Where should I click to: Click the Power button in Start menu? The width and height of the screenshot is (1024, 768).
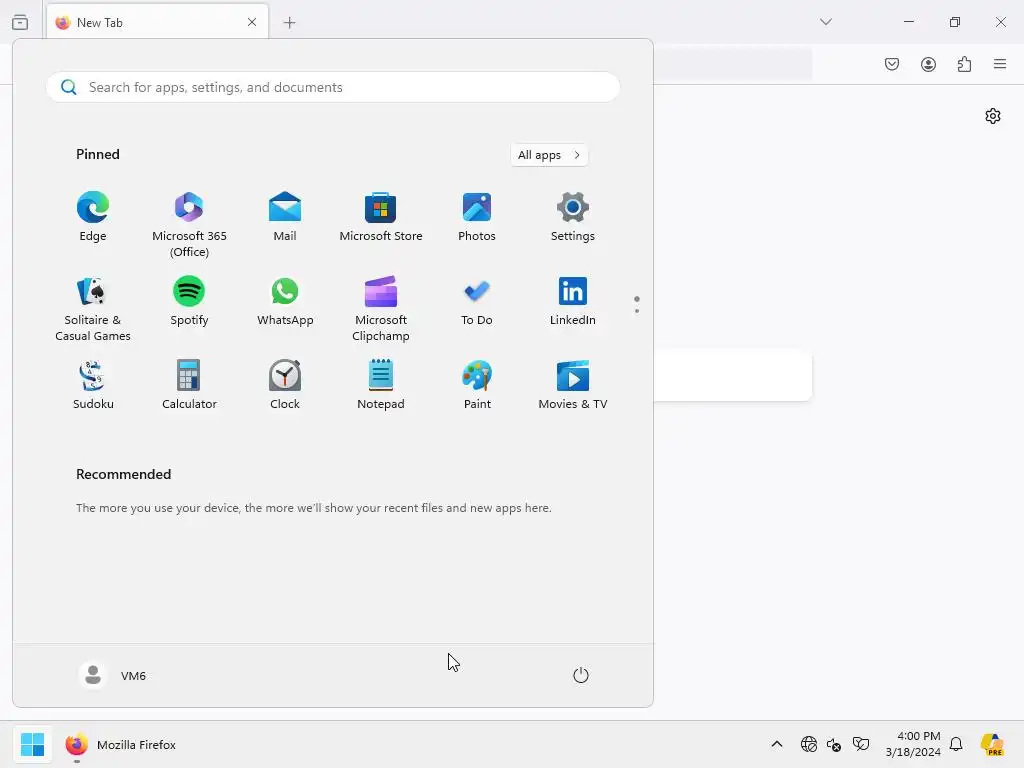pos(581,675)
